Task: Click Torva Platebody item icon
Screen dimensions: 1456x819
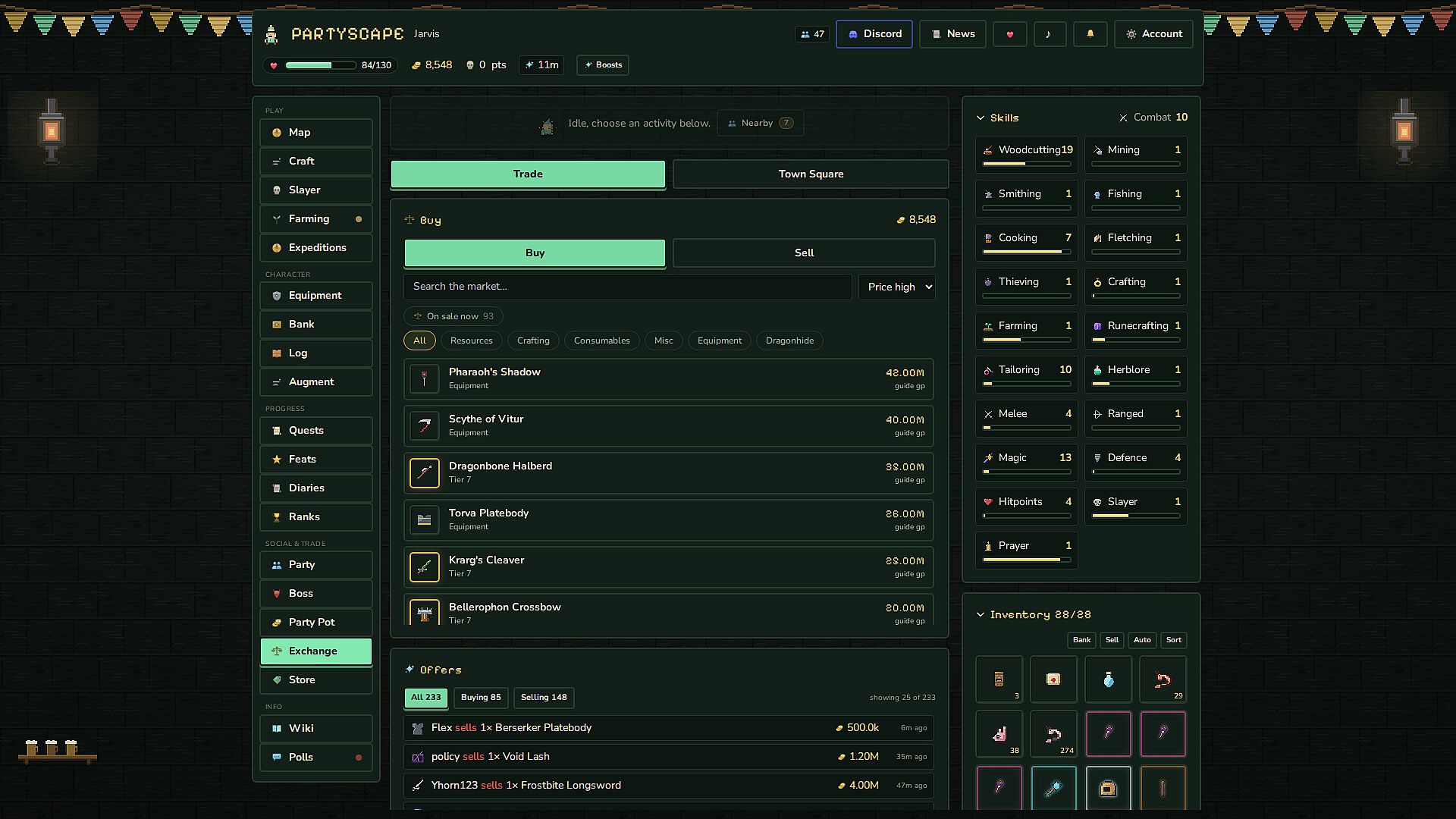Action: pos(424,519)
